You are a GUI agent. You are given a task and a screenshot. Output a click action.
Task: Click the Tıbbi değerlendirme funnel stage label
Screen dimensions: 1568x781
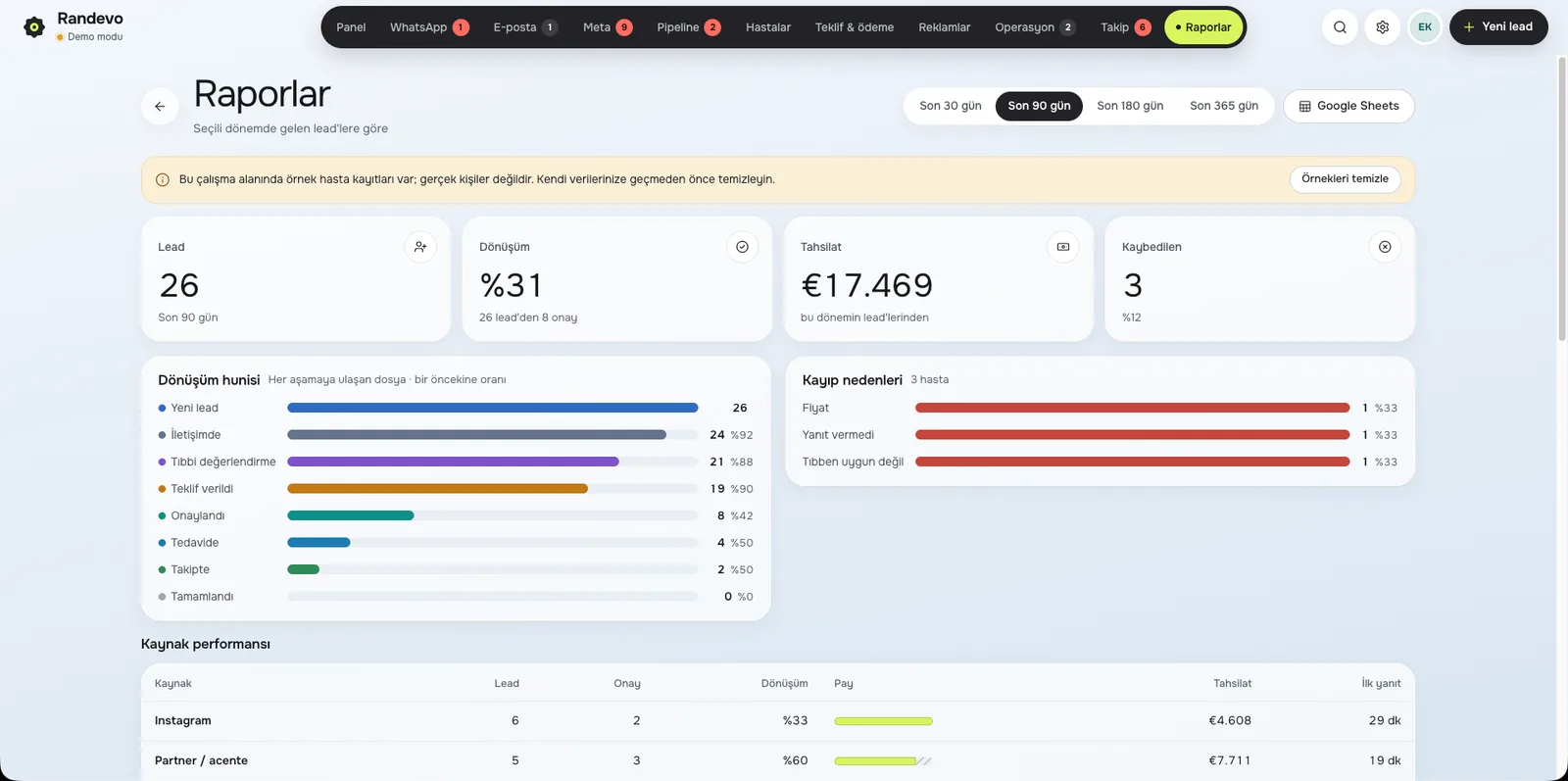click(x=223, y=462)
